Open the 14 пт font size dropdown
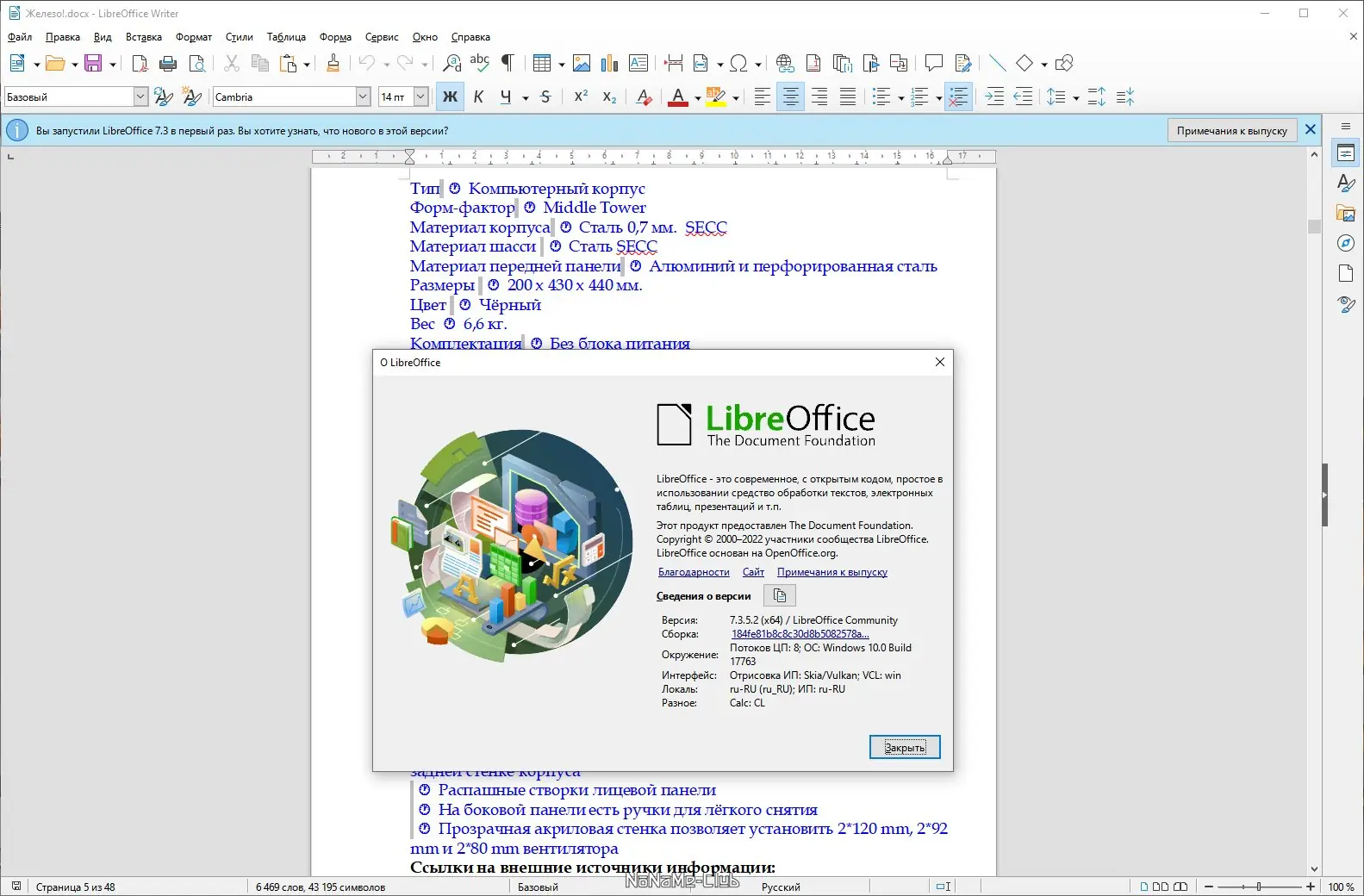Image resolution: width=1364 pixels, height=896 pixels. tap(421, 97)
